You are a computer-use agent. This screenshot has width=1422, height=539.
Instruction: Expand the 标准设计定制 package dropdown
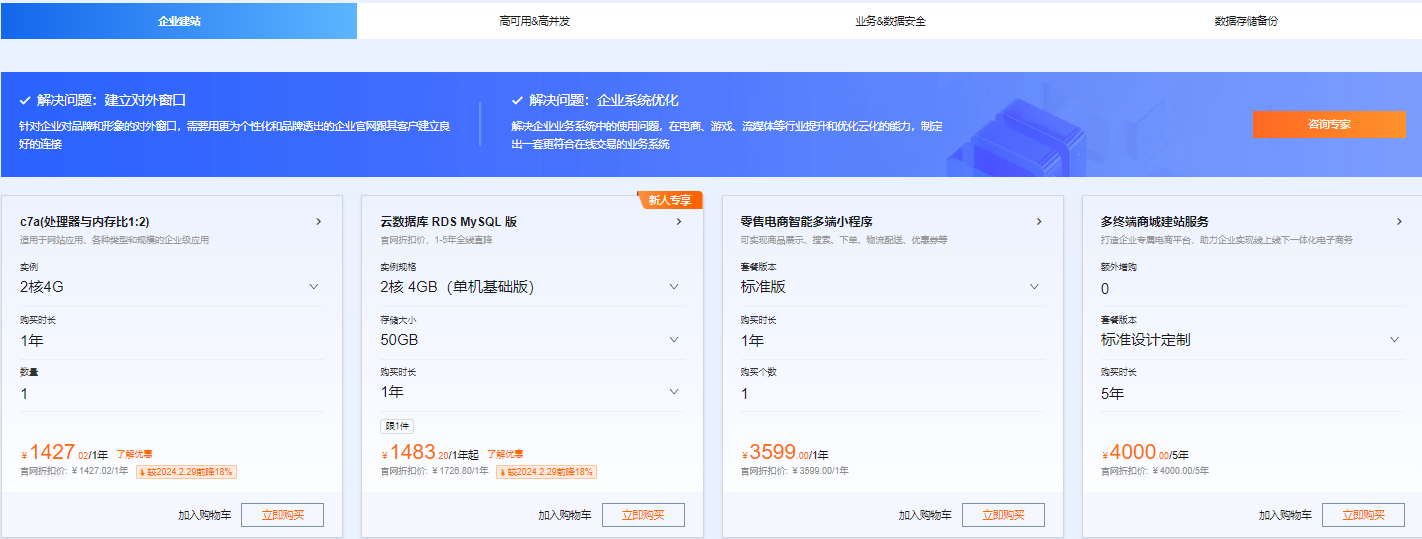[x=1252, y=340]
